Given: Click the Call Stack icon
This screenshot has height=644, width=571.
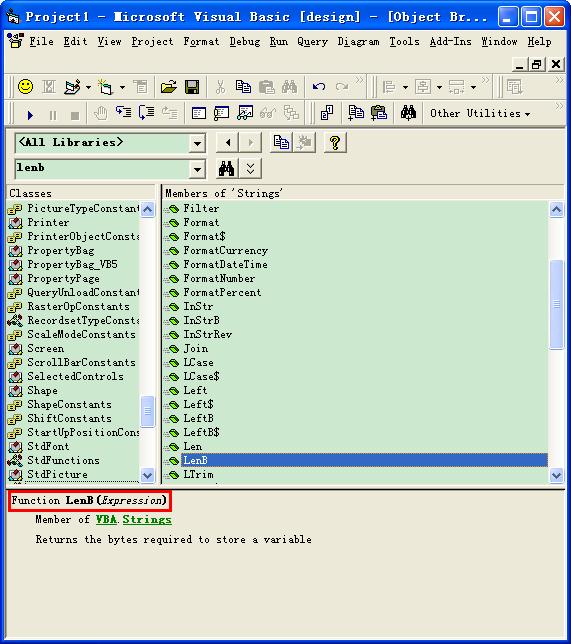Looking at the screenshot, I should [291, 113].
